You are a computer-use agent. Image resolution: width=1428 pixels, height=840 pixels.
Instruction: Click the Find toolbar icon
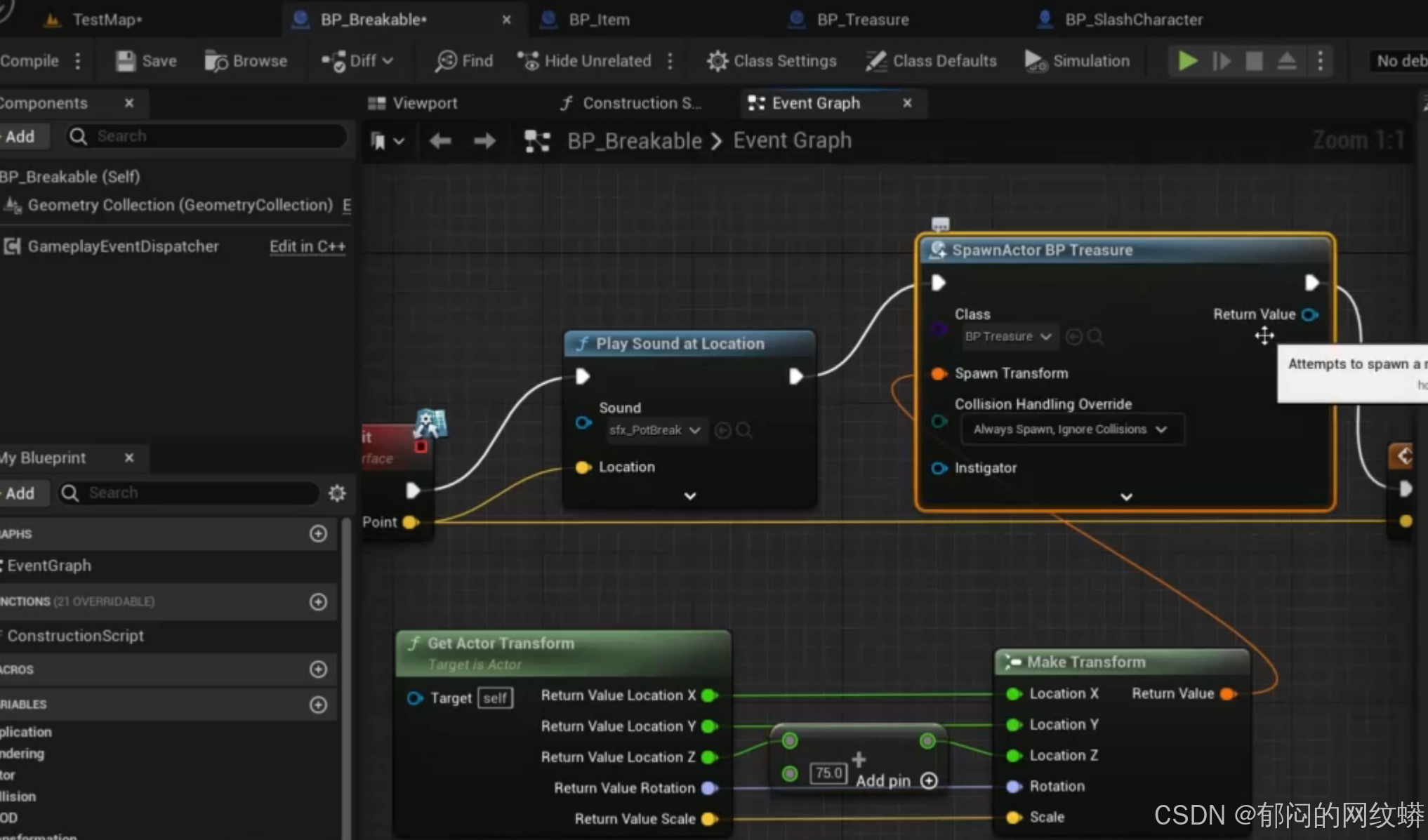(464, 61)
